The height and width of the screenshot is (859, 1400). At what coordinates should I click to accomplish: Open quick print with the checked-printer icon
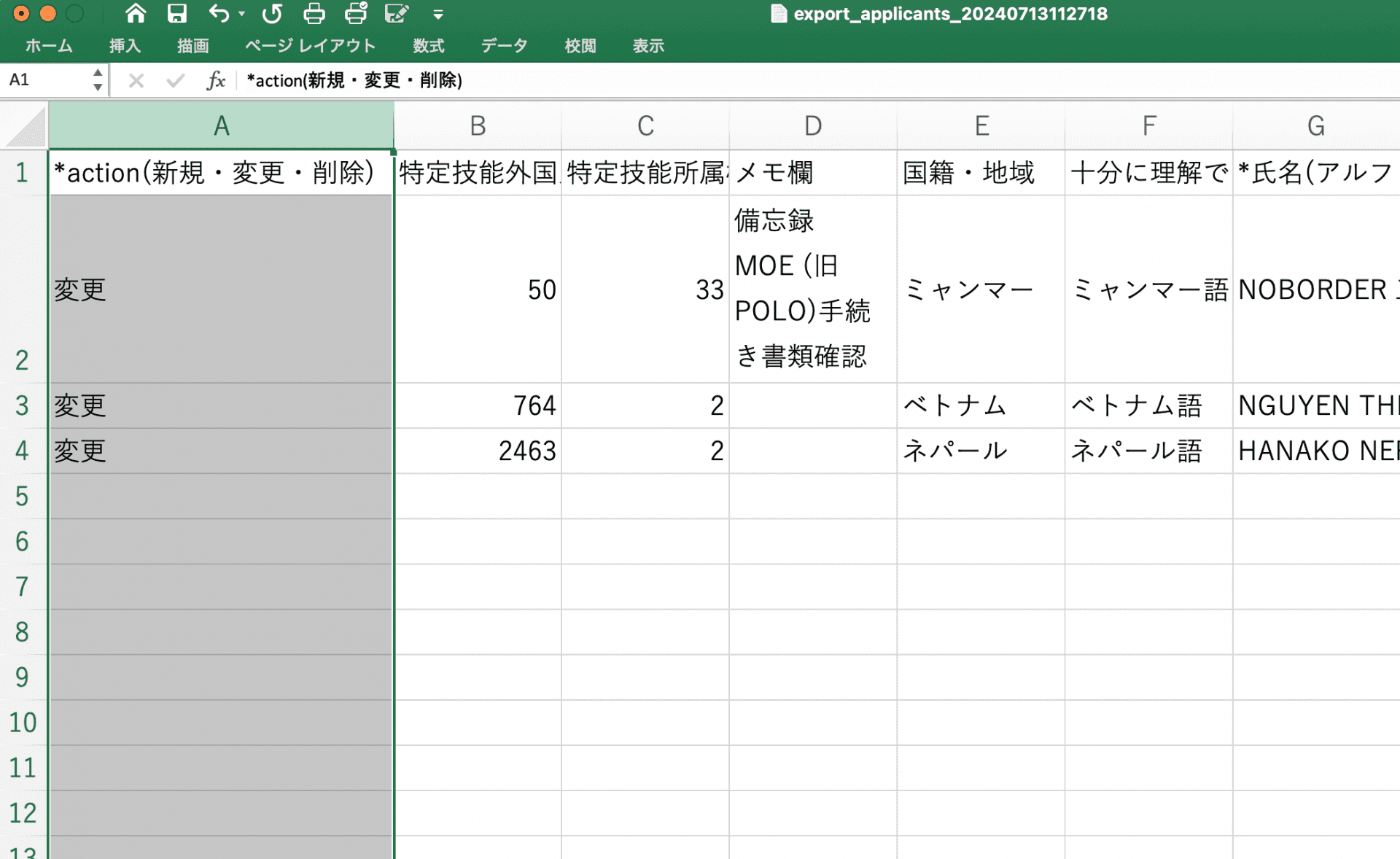point(355,12)
